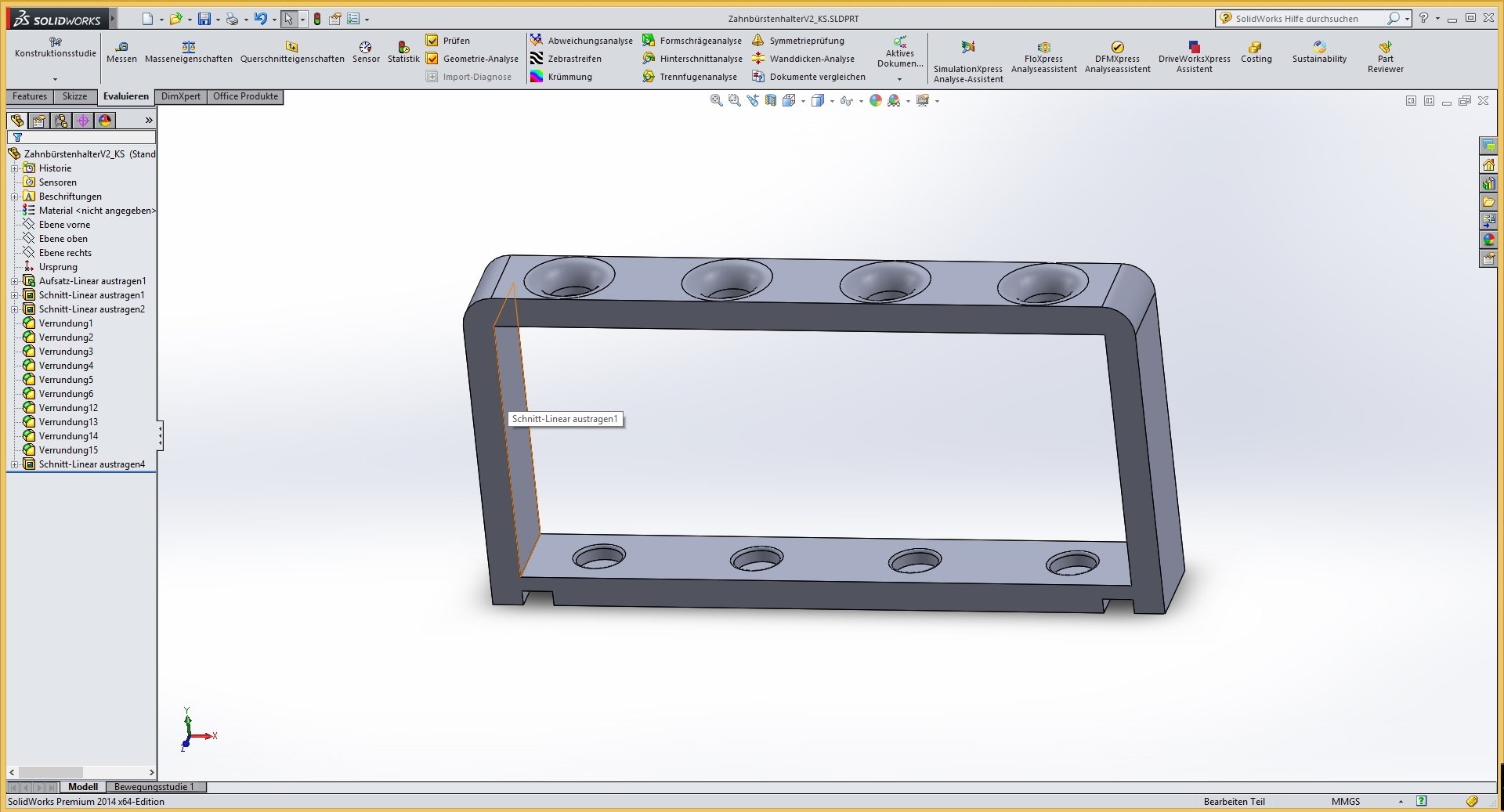Toggle the Prüfen check icon

[x=432, y=41]
